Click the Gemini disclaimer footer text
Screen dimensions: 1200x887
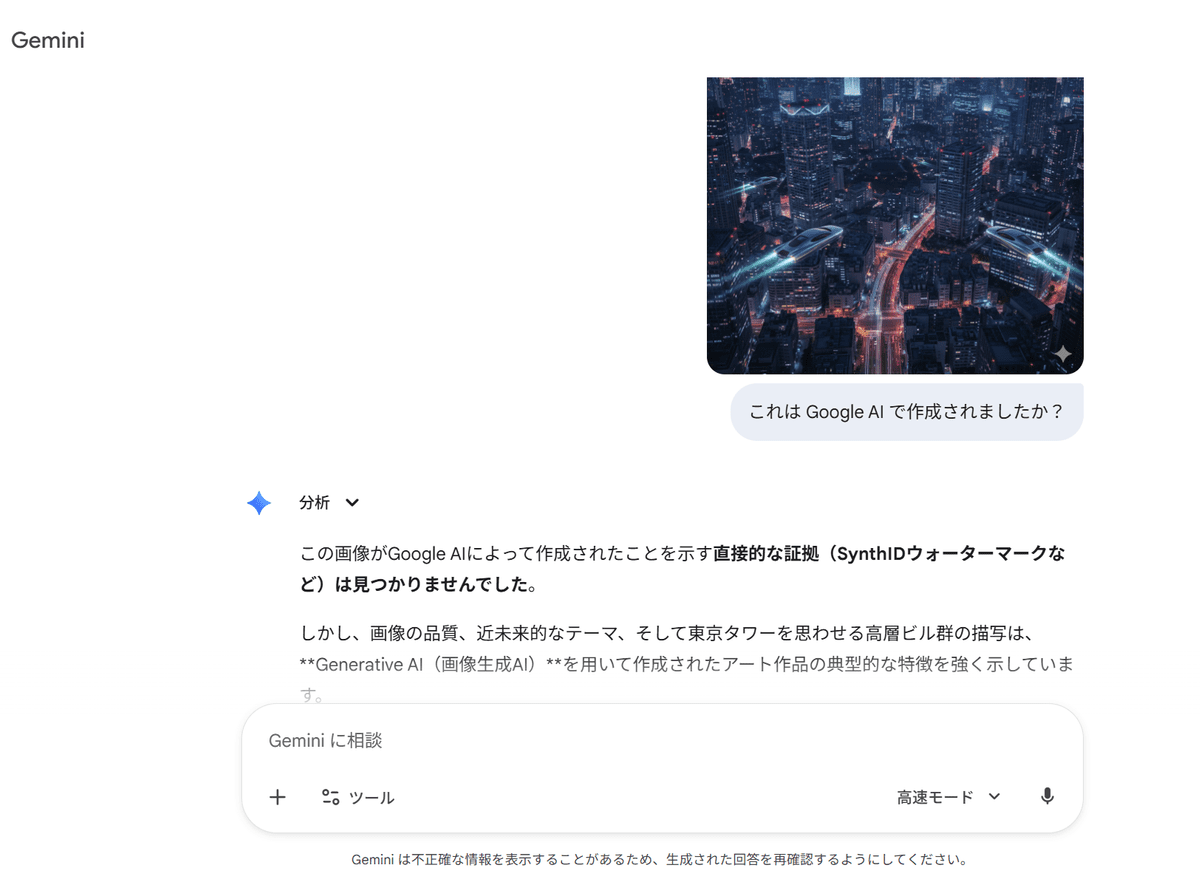pos(659,859)
